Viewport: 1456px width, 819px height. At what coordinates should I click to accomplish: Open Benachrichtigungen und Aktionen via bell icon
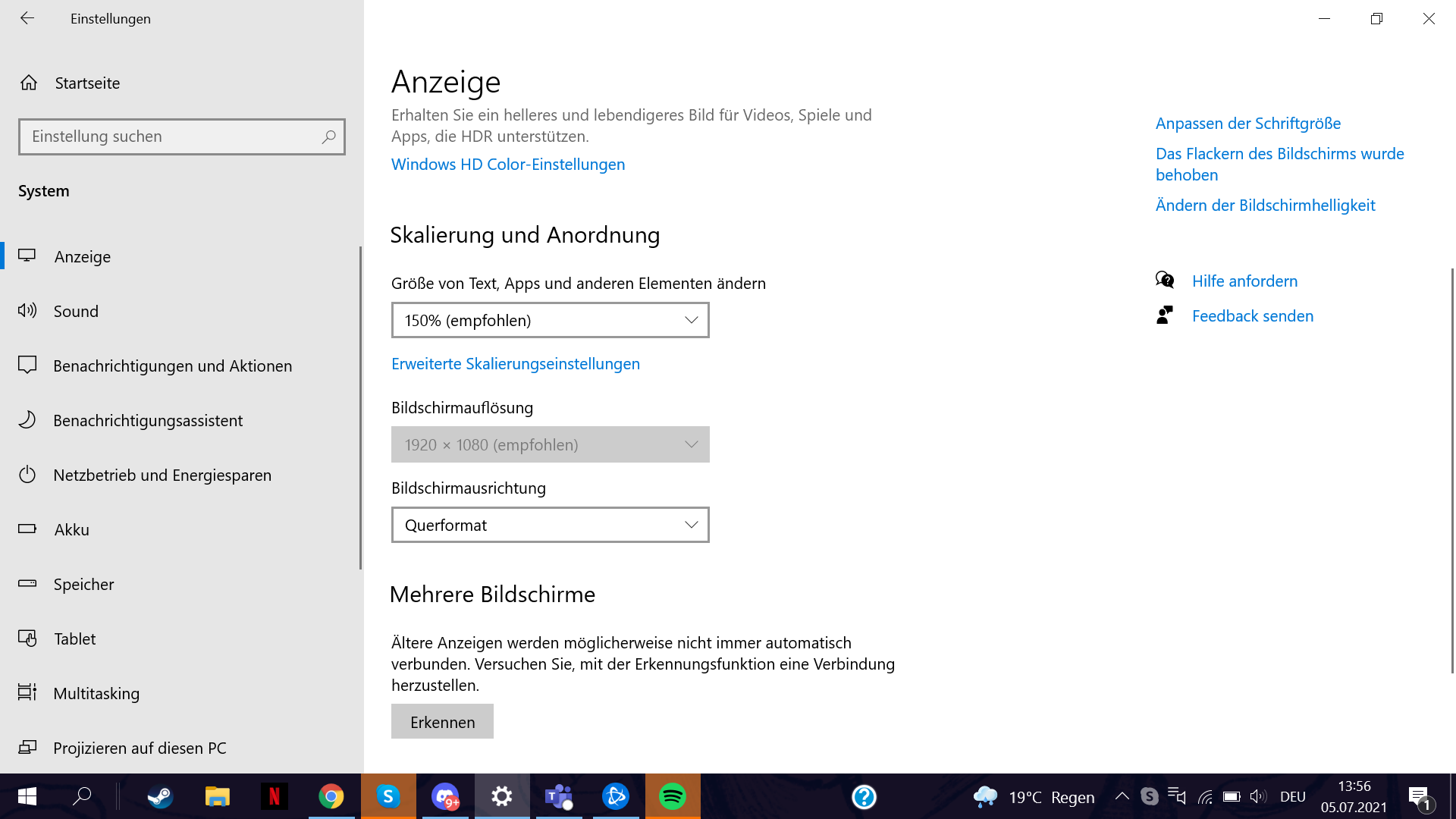(28, 366)
